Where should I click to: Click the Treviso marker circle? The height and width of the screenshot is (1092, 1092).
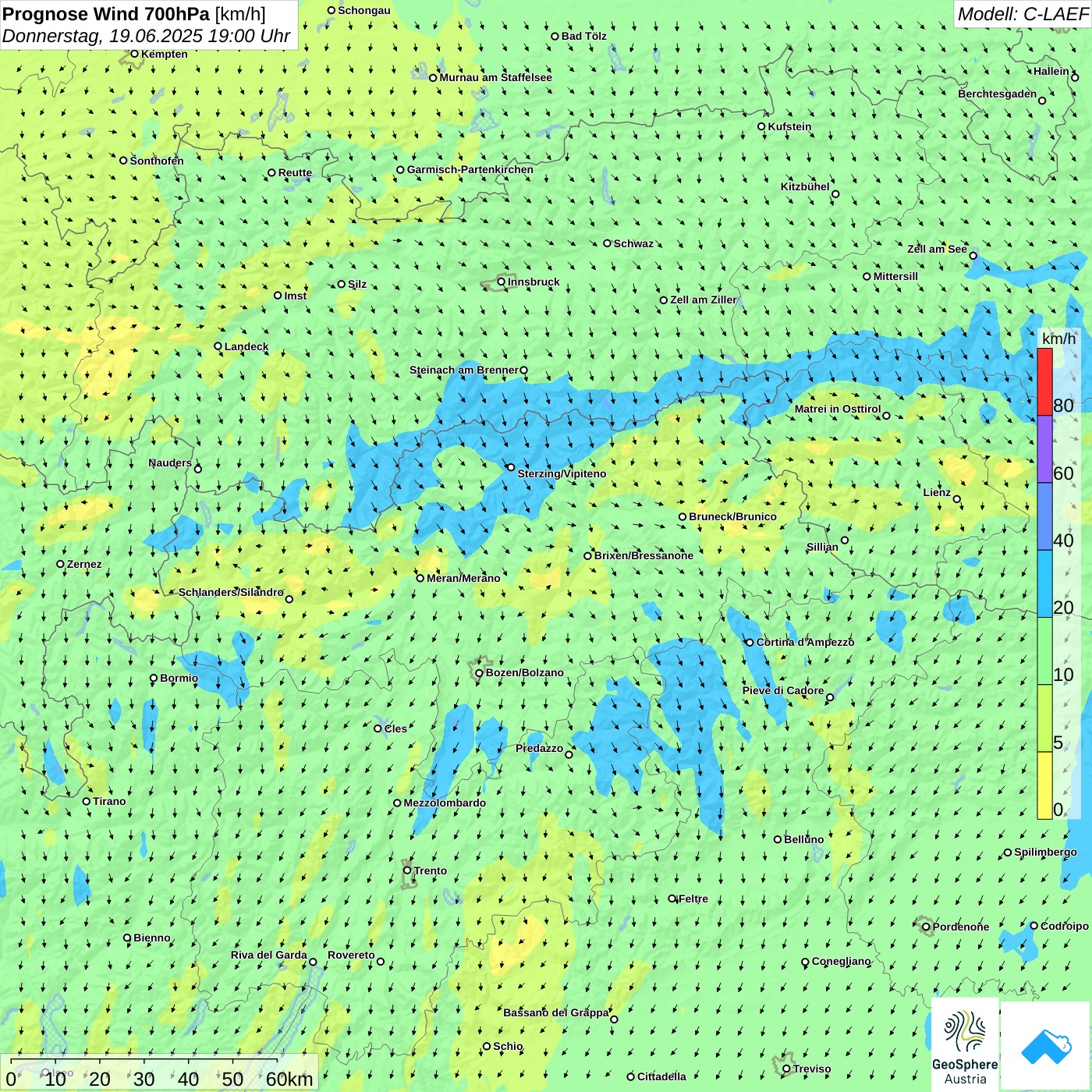click(786, 1069)
